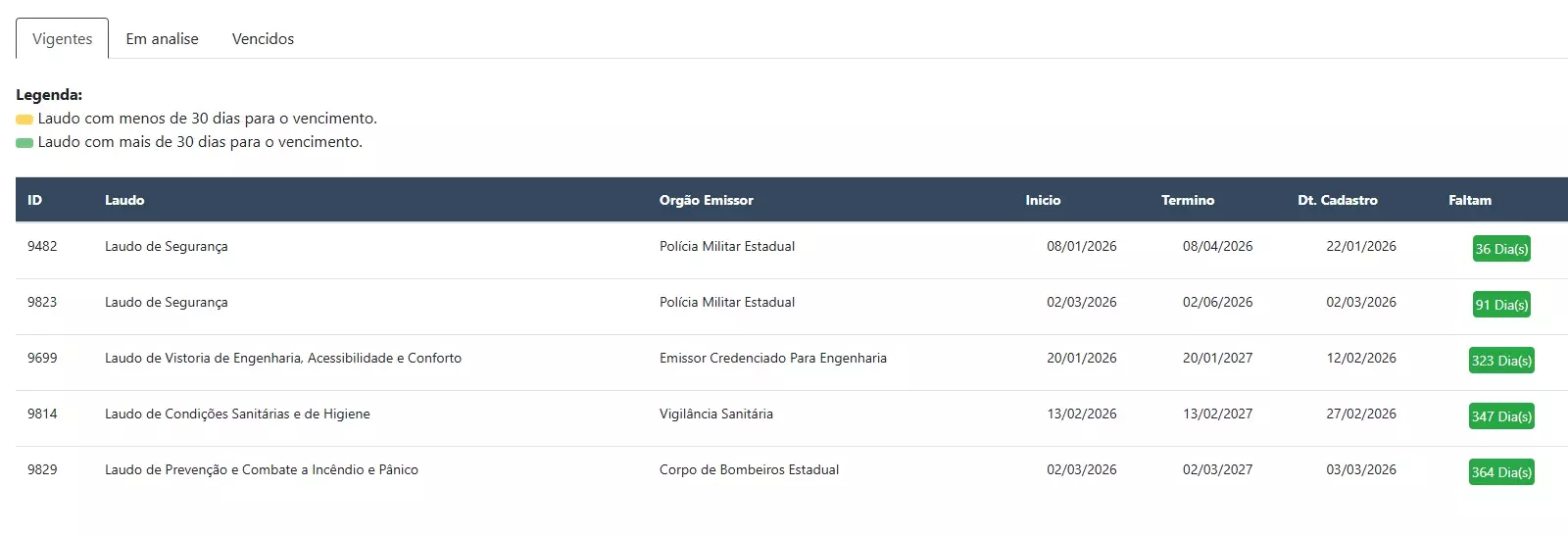Open the Vigentes tab

coord(62,39)
